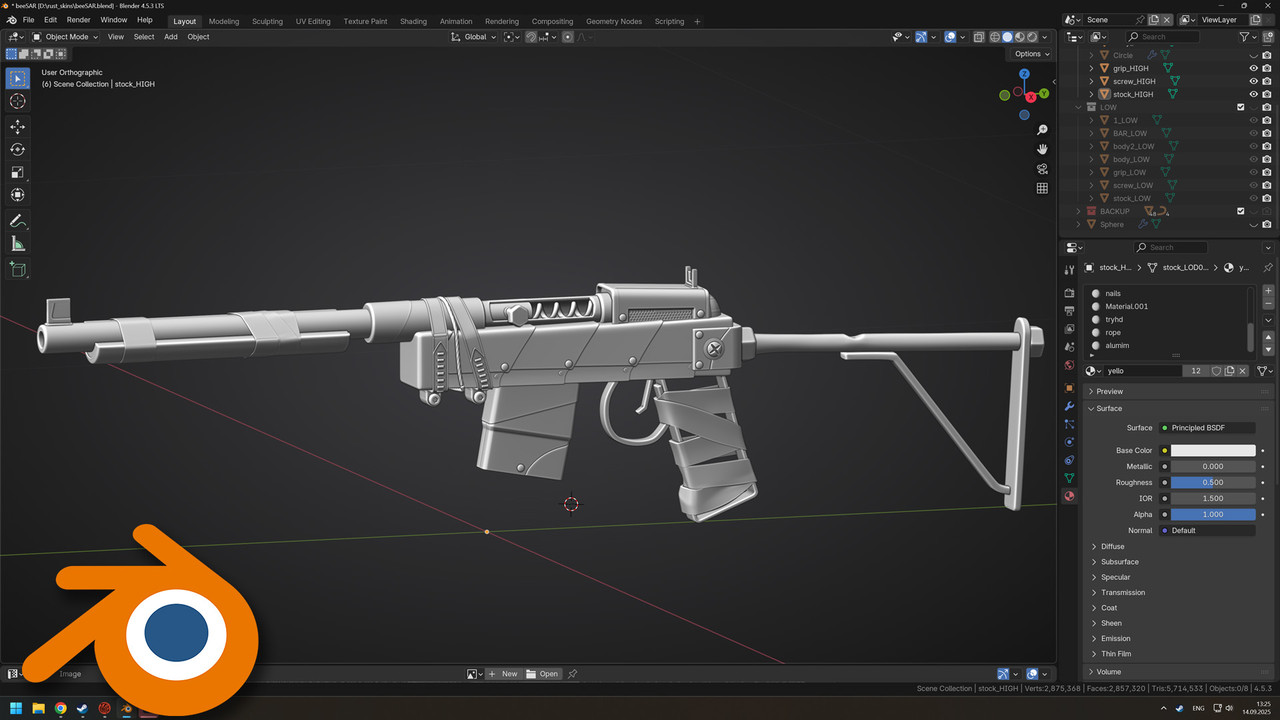
Task: Hide stock_HIGH with its eye icon
Action: click(x=1253, y=94)
